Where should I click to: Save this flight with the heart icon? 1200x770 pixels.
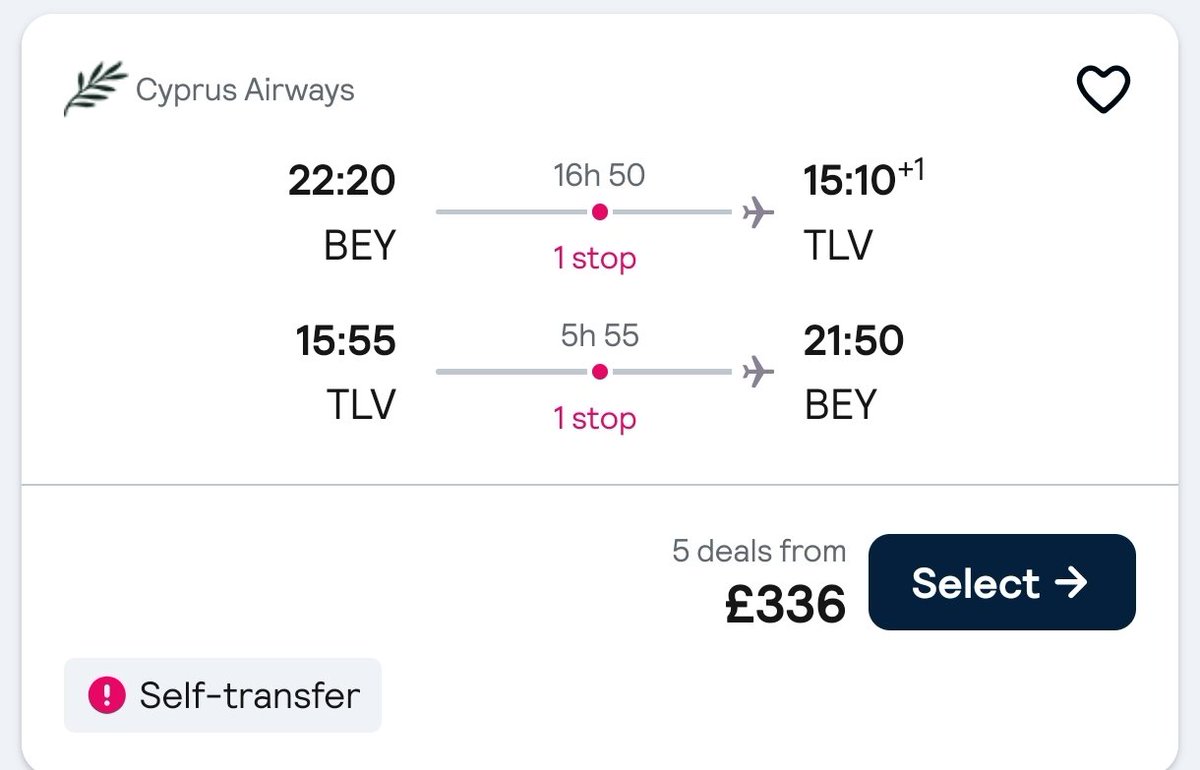pos(1102,90)
